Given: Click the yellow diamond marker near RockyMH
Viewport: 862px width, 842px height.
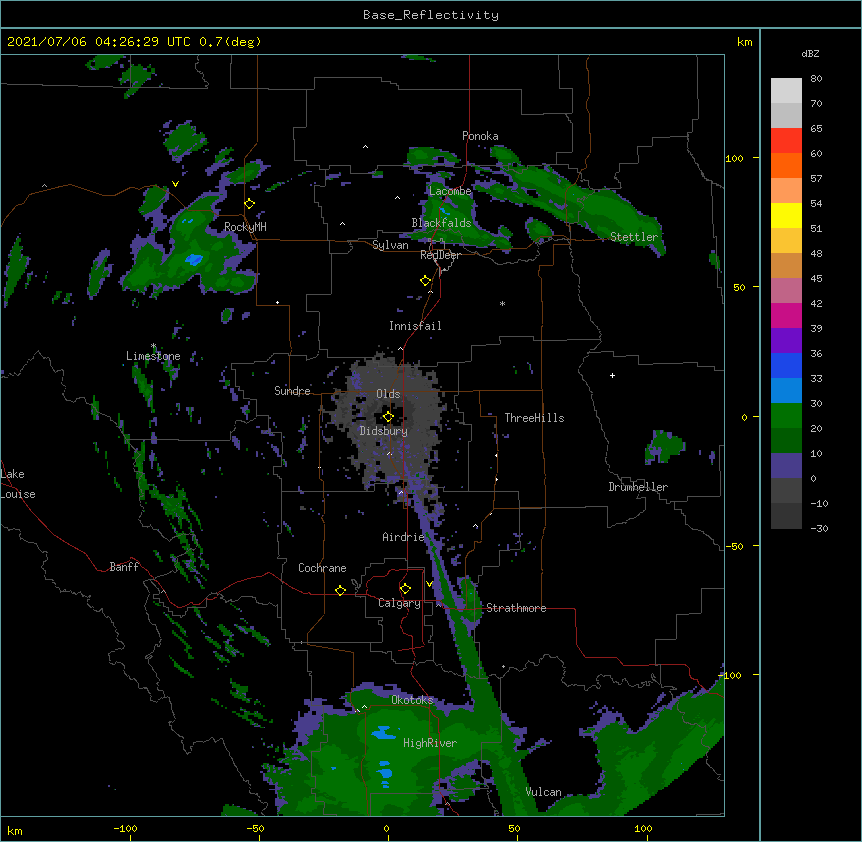Looking at the screenshot, I should [x=250, y=204].
